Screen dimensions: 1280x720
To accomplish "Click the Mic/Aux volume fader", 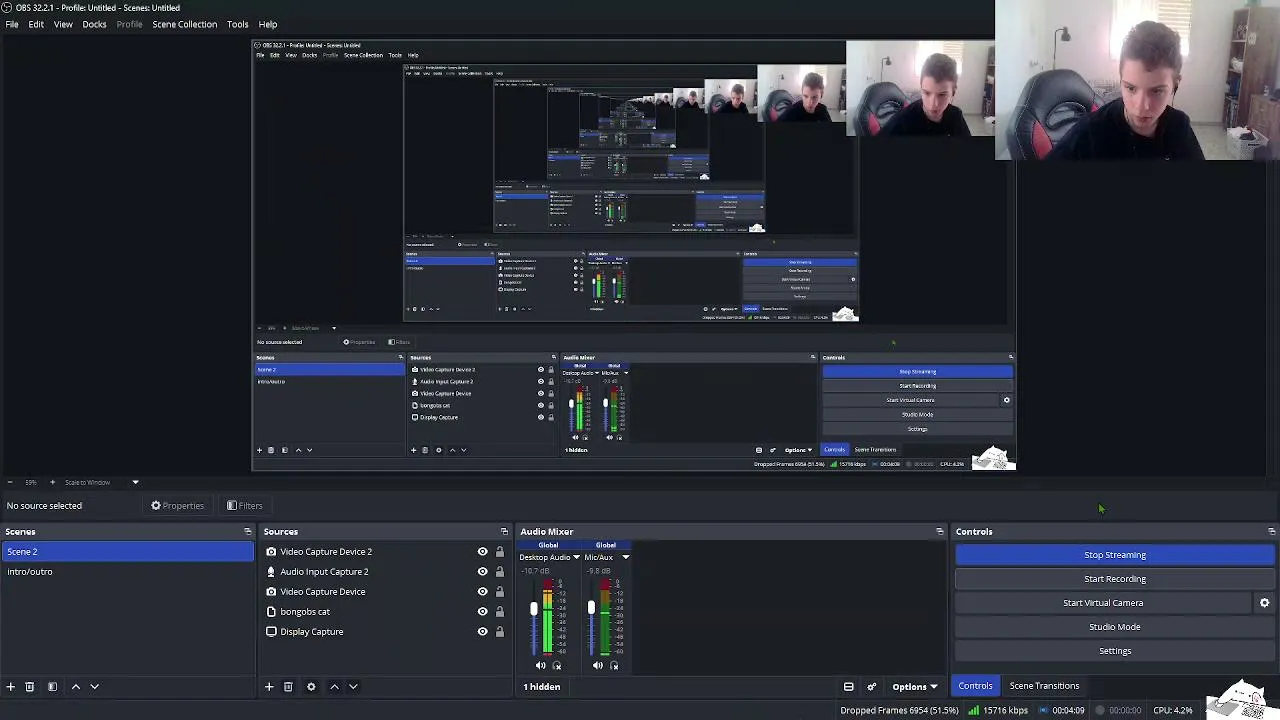I will (x=591, y=608).
